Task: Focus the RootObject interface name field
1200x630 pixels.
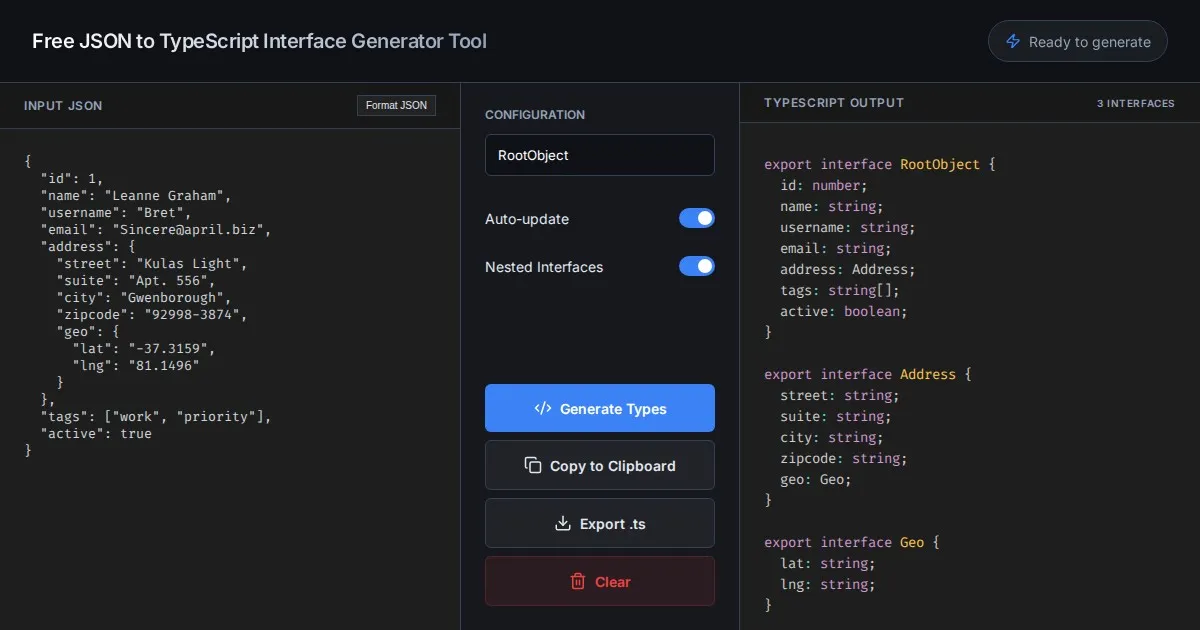Action: pos(600,155)
